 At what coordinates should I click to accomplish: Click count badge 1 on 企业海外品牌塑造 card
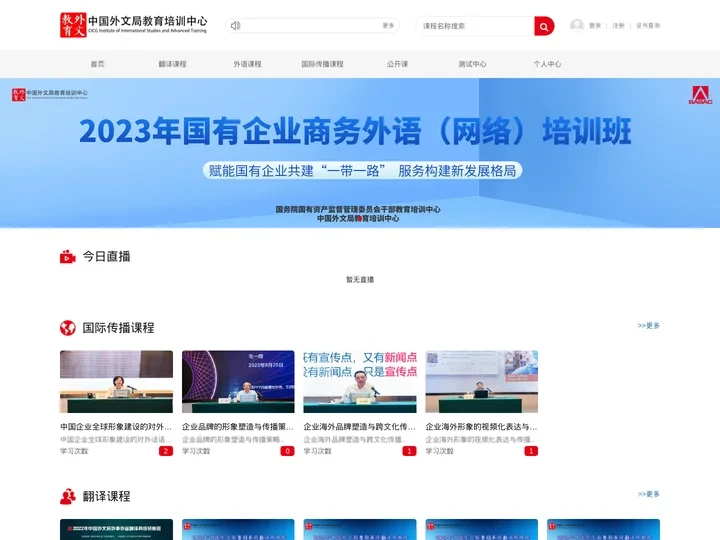pyautogui.click(x=409, y=451)
